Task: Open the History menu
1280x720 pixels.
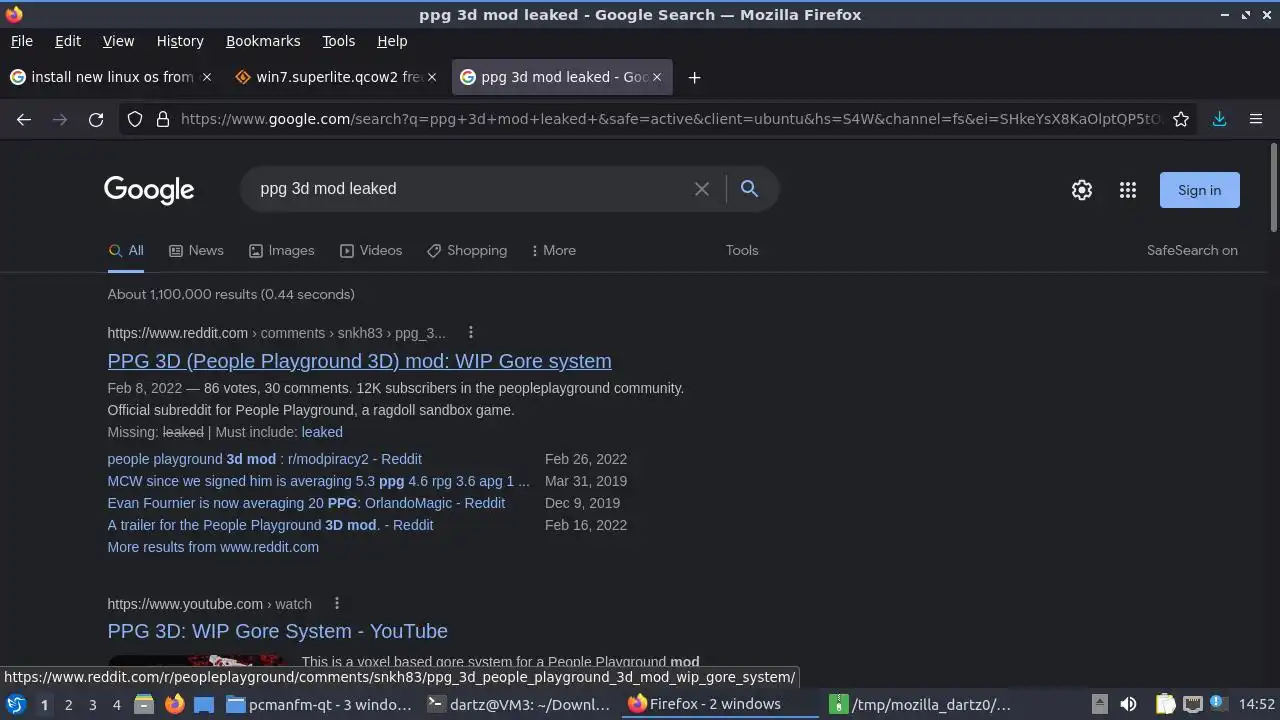Action: pyautogui.click(x=180, y=41)
